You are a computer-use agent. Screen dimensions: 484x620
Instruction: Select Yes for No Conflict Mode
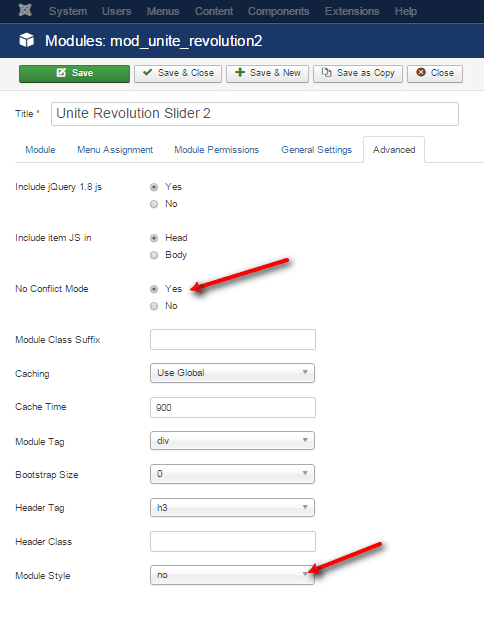pyautogui.click(x=154, y=289)
